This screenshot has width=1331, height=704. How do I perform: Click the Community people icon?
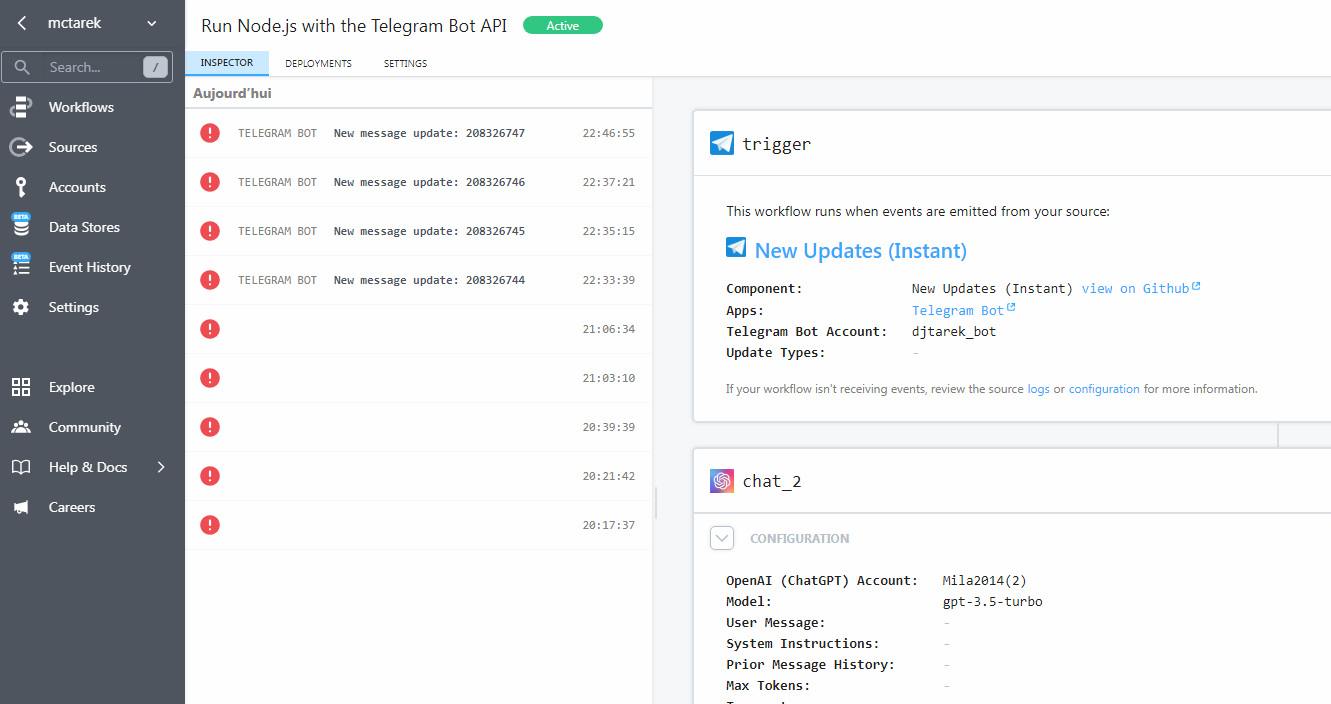pos(21,427)
